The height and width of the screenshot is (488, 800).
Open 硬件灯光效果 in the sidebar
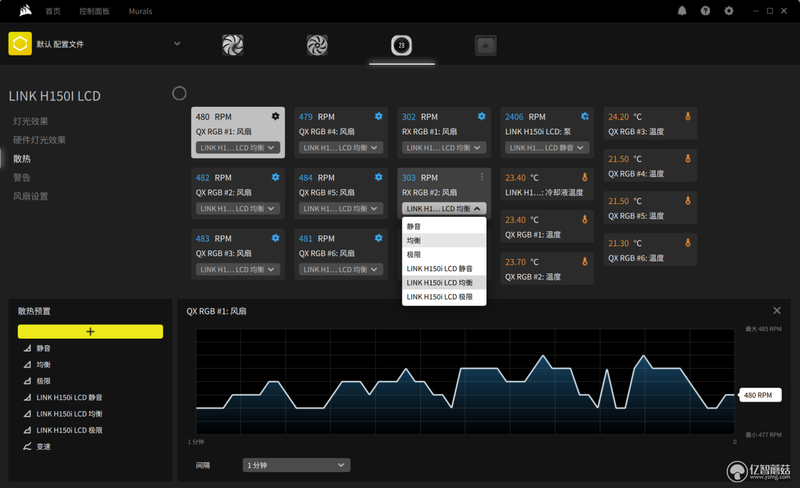pos(39,140)
